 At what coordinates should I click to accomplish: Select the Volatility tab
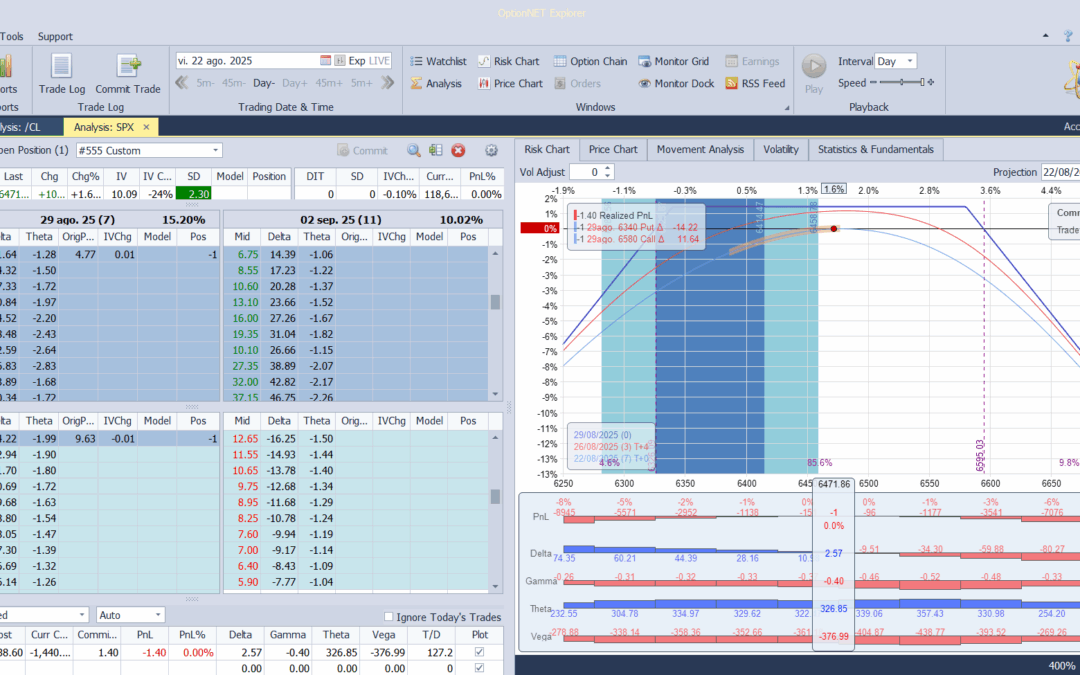pyautogui.click(x=781, y=149)
